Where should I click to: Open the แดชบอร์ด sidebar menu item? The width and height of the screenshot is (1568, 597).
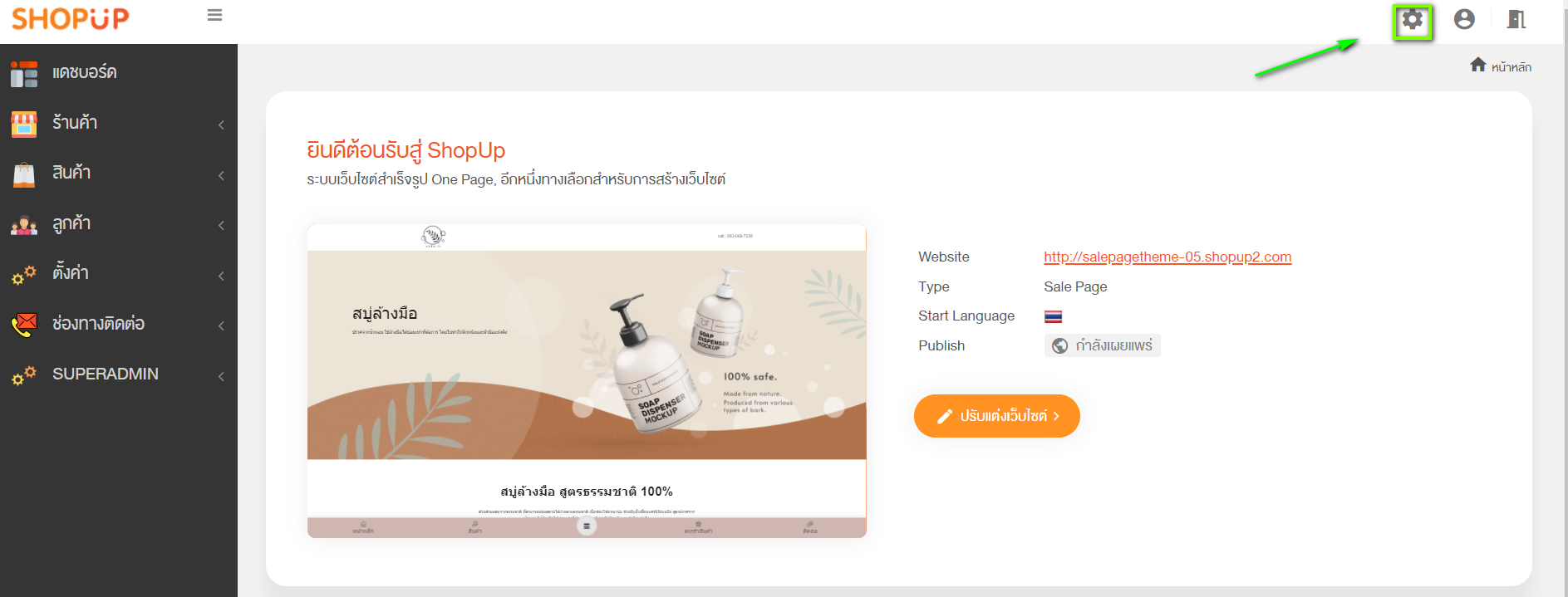119,73
